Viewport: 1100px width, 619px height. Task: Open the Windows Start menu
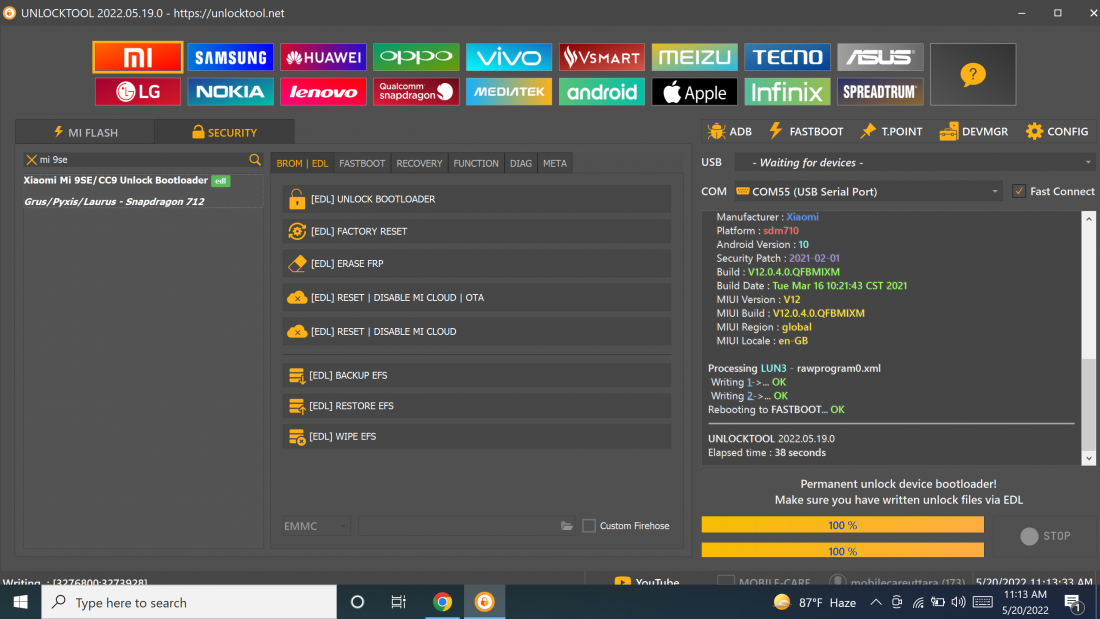20,602
